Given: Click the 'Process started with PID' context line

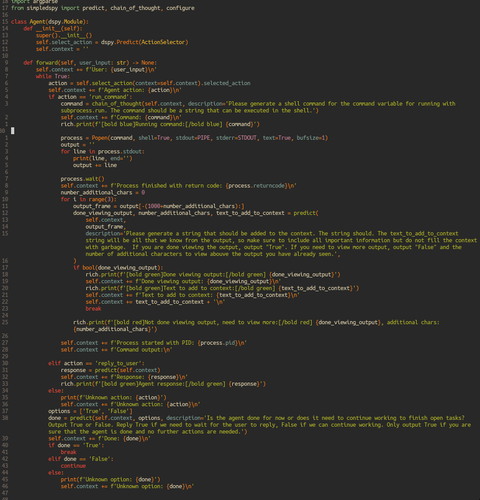Looking at the screenshot, I should coord(154,343).
